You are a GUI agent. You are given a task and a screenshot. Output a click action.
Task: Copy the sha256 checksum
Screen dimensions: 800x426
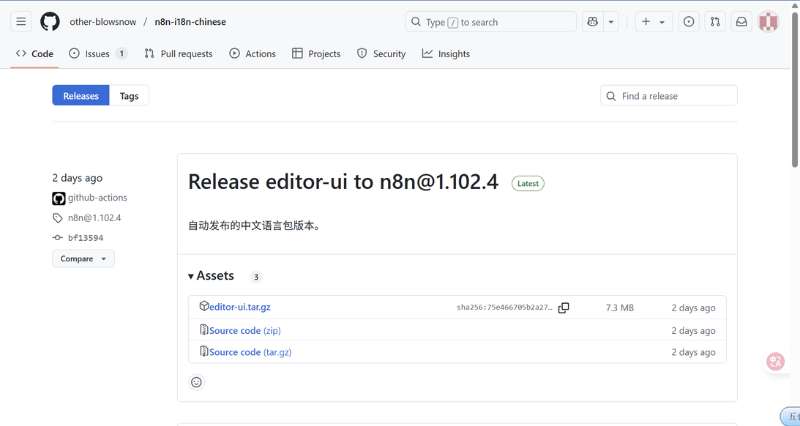[563, 308]
